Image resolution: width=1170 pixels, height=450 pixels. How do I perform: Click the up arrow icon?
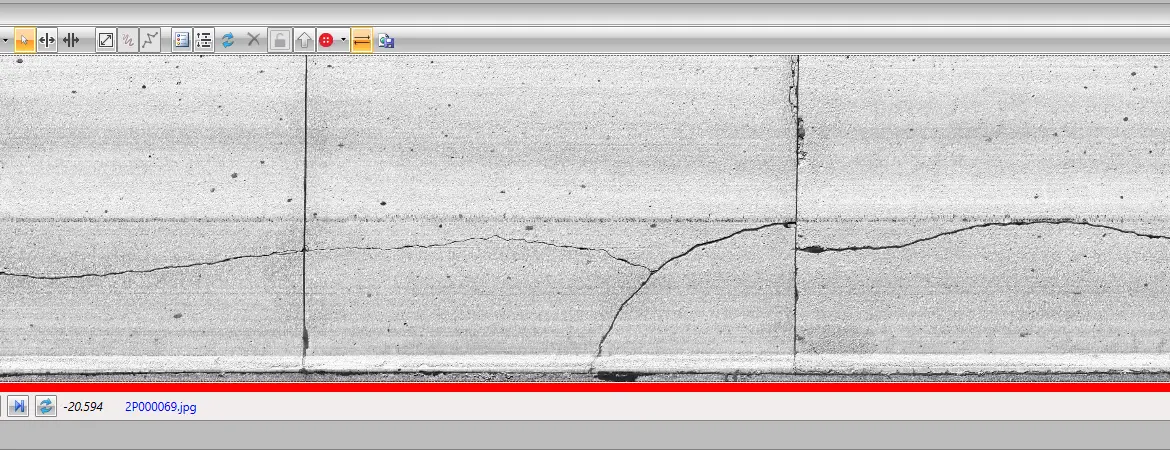click(304, 40)
